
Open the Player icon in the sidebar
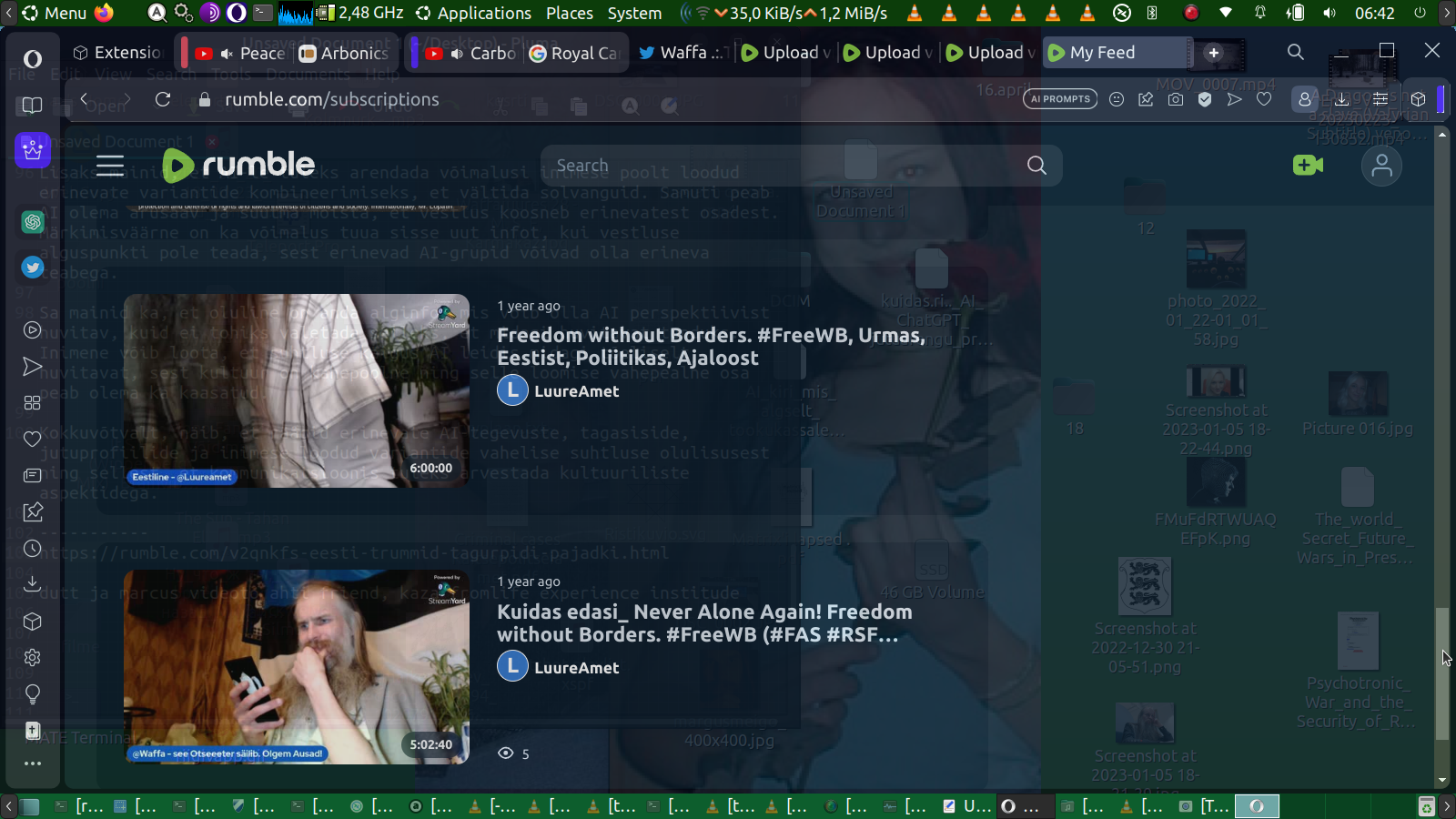33,330
